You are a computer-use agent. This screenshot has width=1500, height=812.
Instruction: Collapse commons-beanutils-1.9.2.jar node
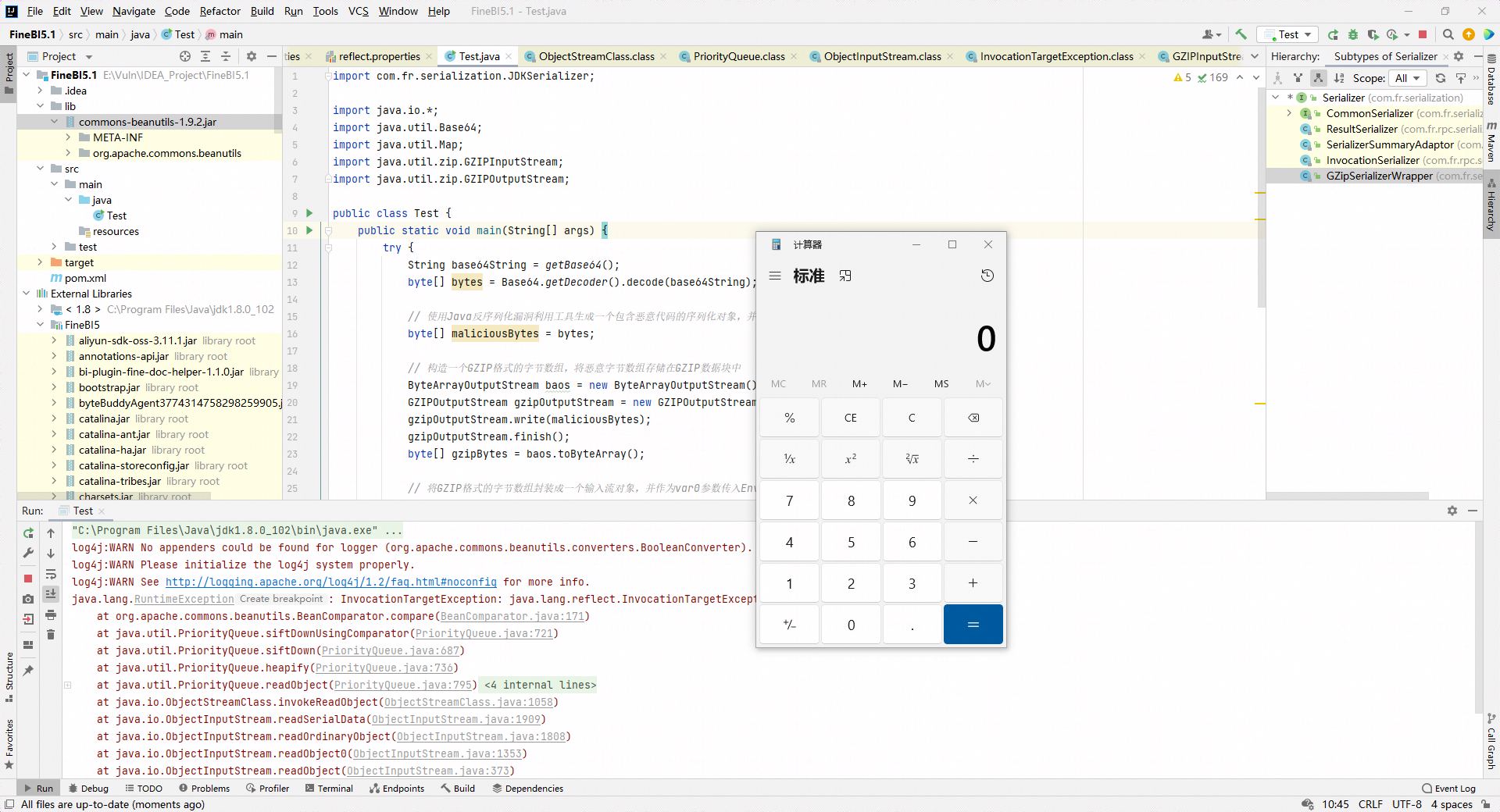pos(54,122)
